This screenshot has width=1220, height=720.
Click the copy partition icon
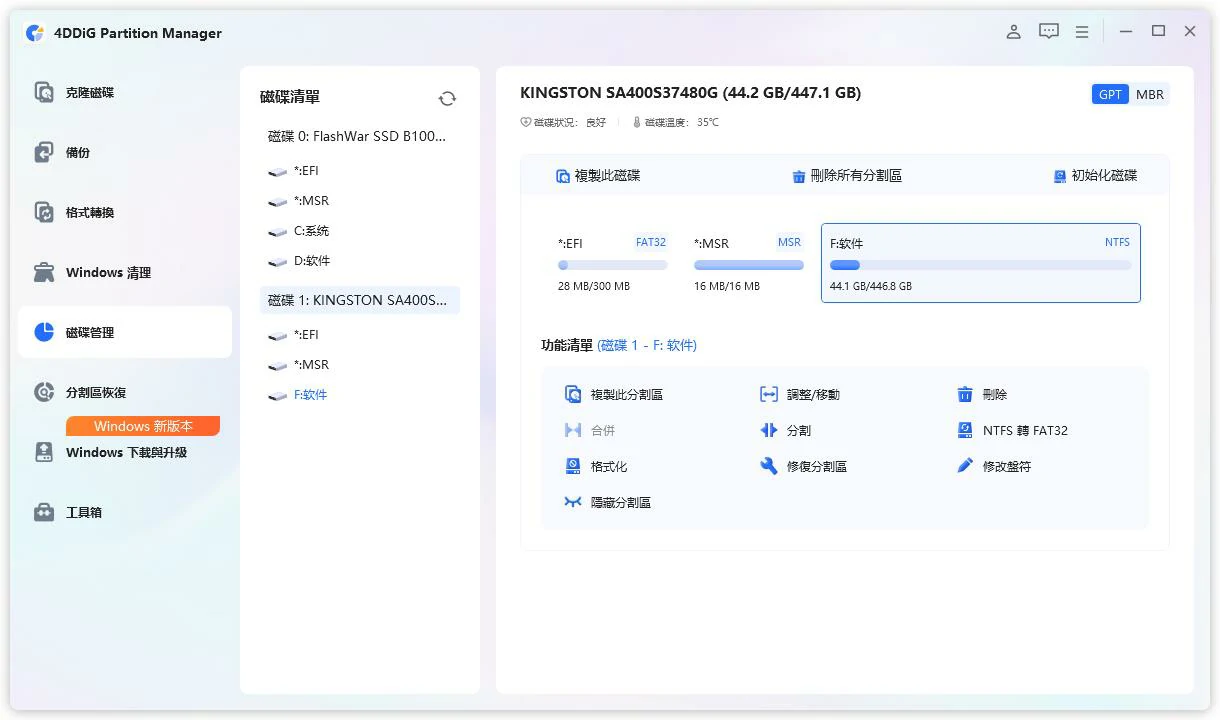(x=573, y=395)
